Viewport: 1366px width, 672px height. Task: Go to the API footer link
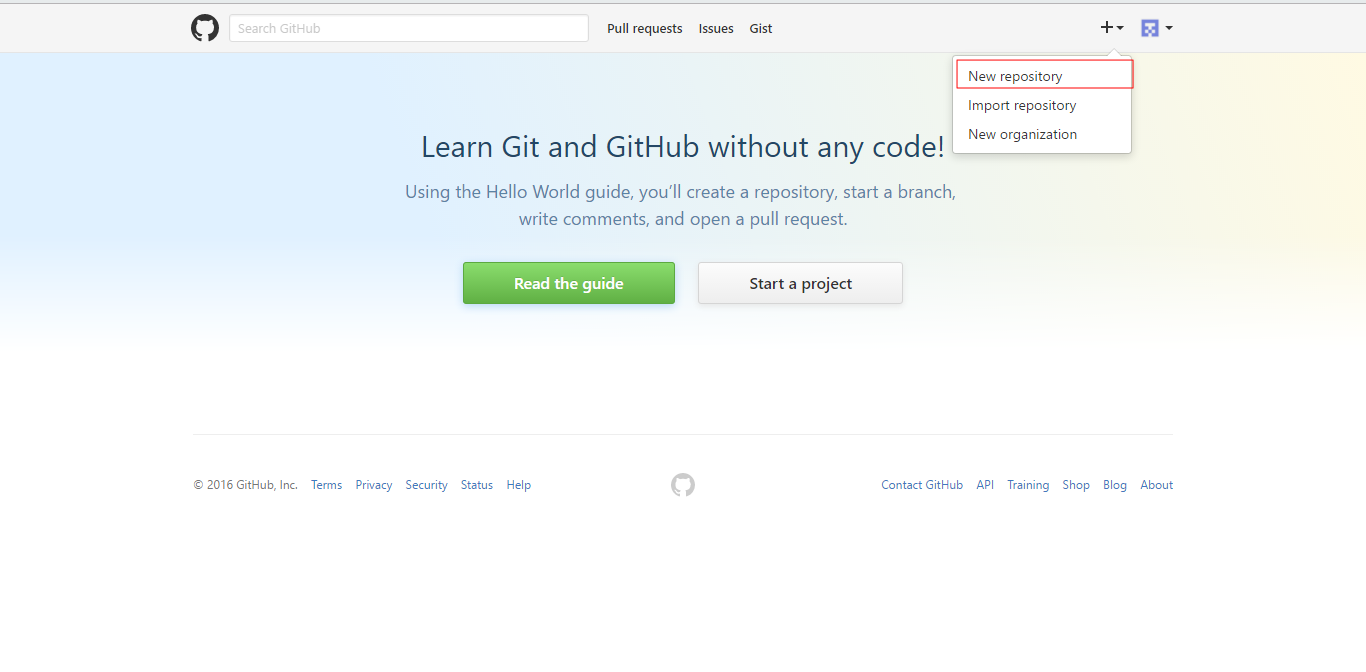click(985, 485)
